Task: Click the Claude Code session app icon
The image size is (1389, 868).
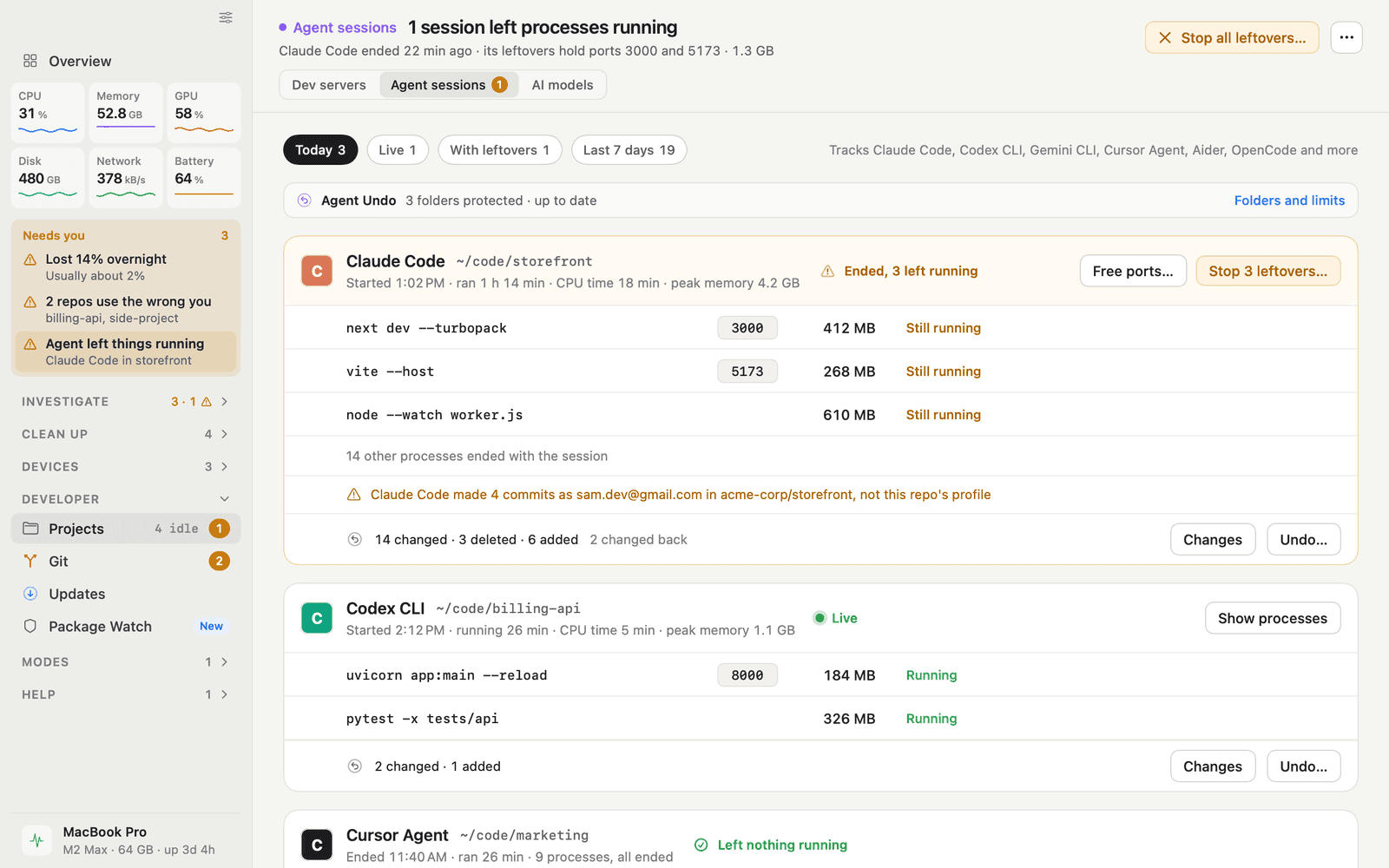Action: (x=317, y=271)
